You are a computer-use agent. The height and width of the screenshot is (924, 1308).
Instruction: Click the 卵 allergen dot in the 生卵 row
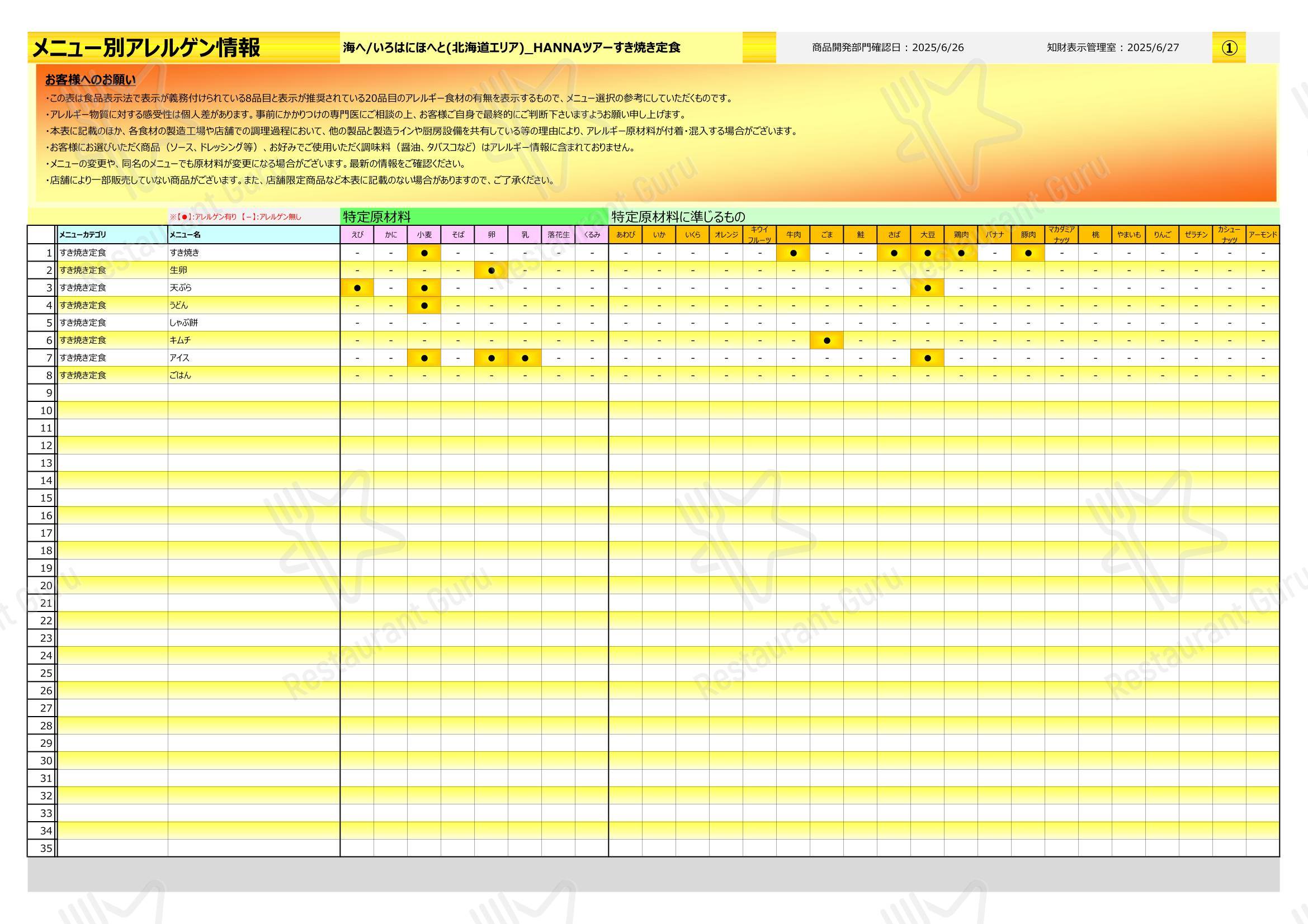tap(492, 271)
